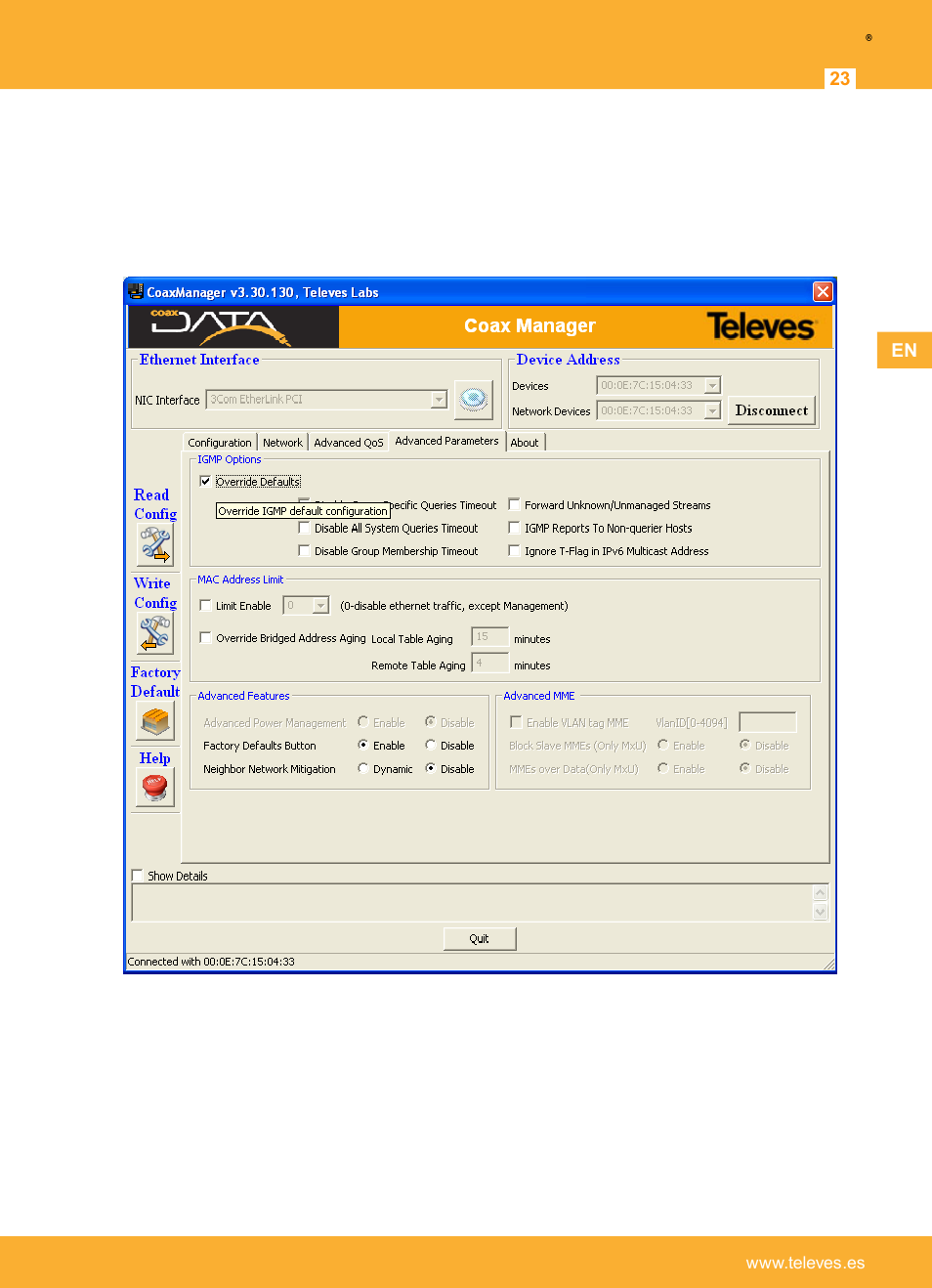The height and width of the screenshot is (1288, 932).
Task: Click the Write Config tools icon
Action: point(155,633)
